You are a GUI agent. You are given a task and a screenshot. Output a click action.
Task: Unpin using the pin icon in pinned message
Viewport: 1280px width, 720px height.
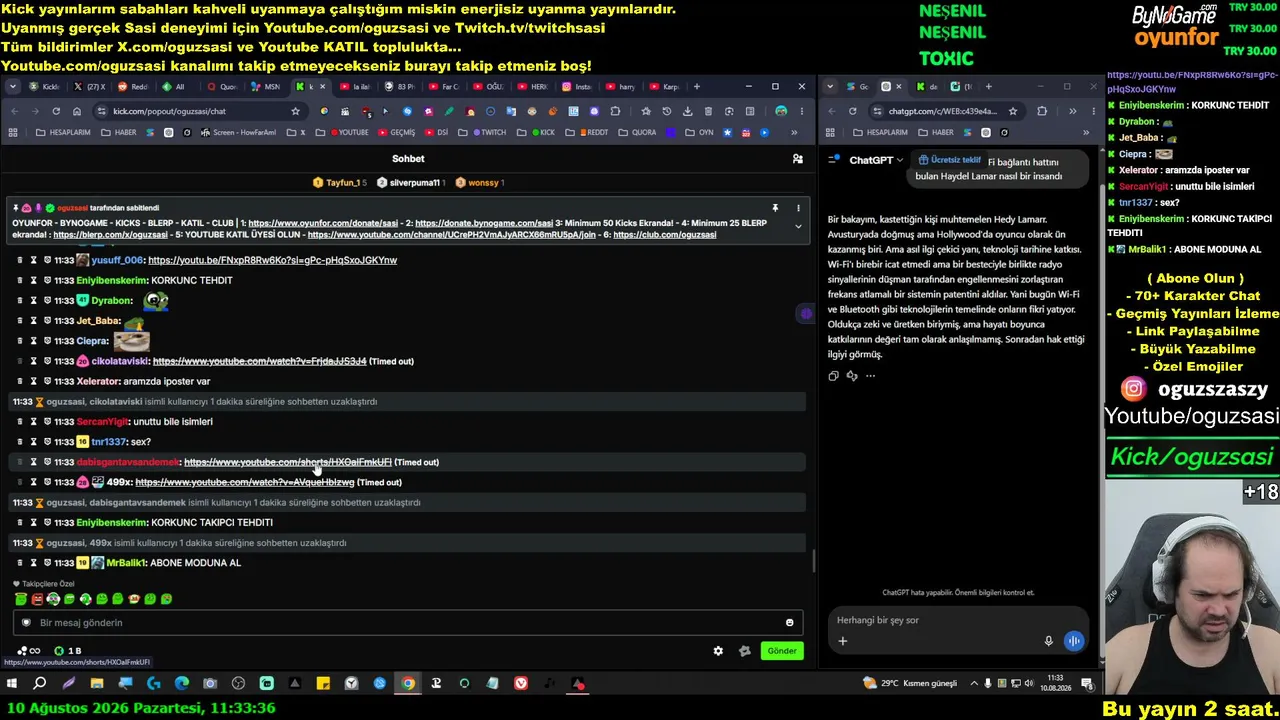coord(775,208)
